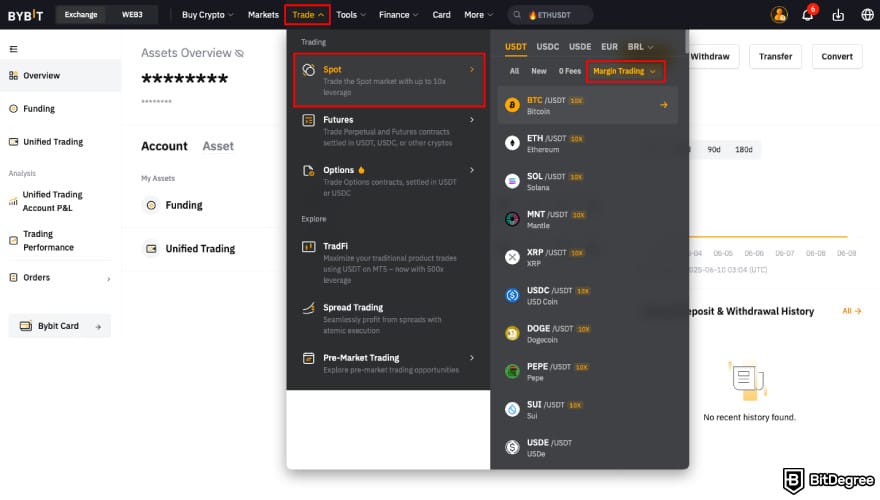
Task: Click the magnifier icon in search box
Action: coord(517,15)
